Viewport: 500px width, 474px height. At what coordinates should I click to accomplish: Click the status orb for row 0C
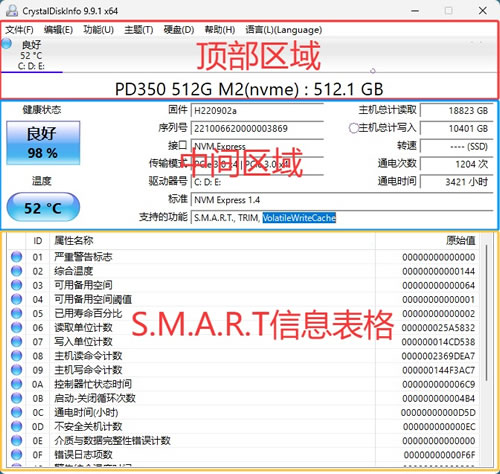coord(16,412)
